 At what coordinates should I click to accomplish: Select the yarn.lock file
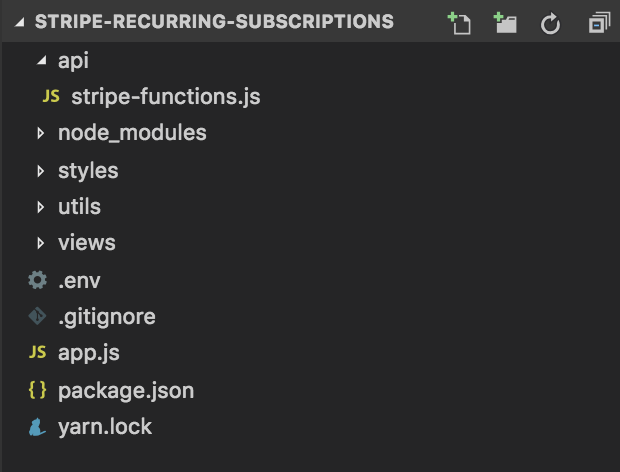coord(105,427)
